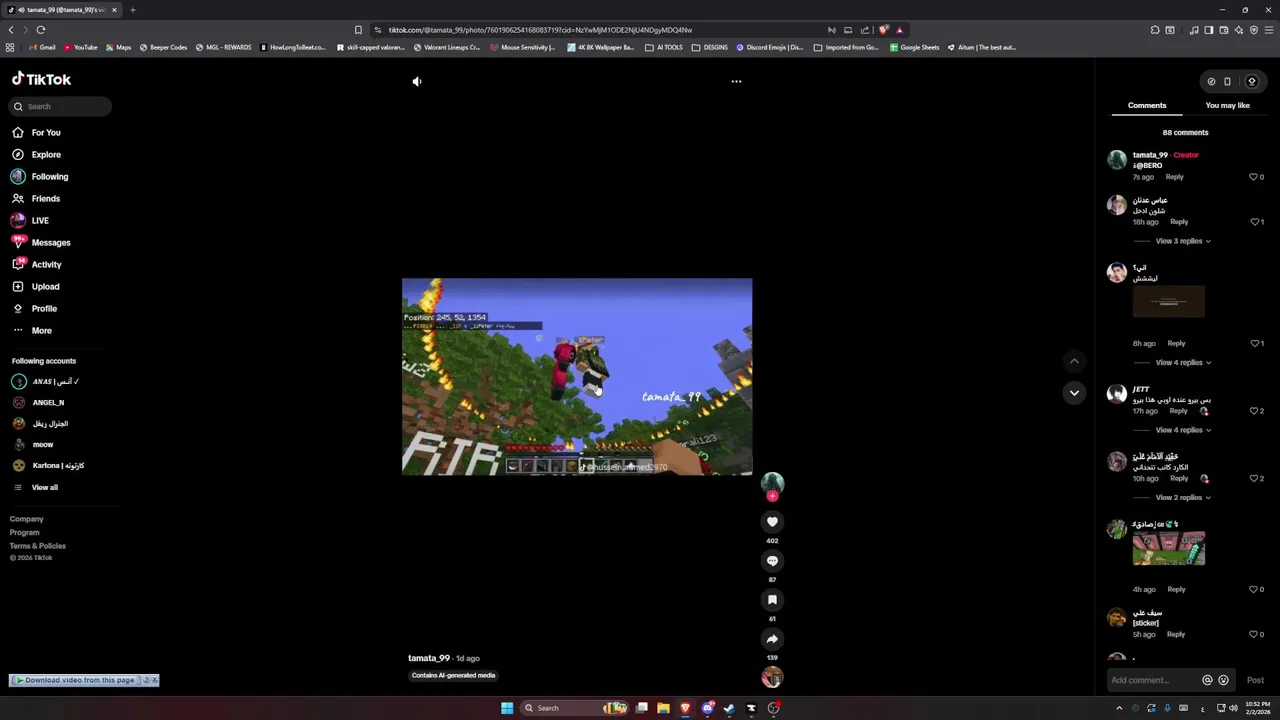This screenshot has height=720, width=1280.
Task: Expand View 3 replies
Action: [1183, 241]
